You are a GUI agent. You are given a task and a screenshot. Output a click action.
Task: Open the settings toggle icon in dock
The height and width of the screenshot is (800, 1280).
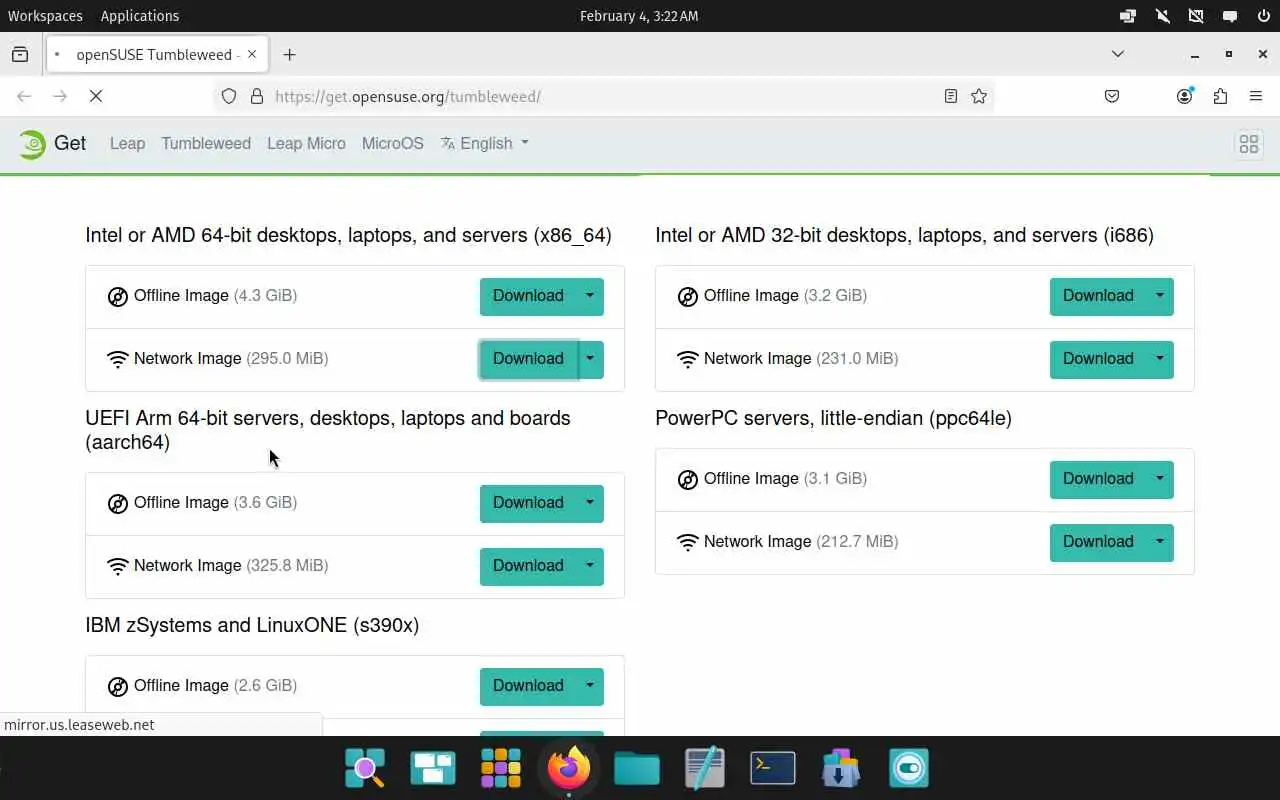pyautogui.click(x=909, y=768)
